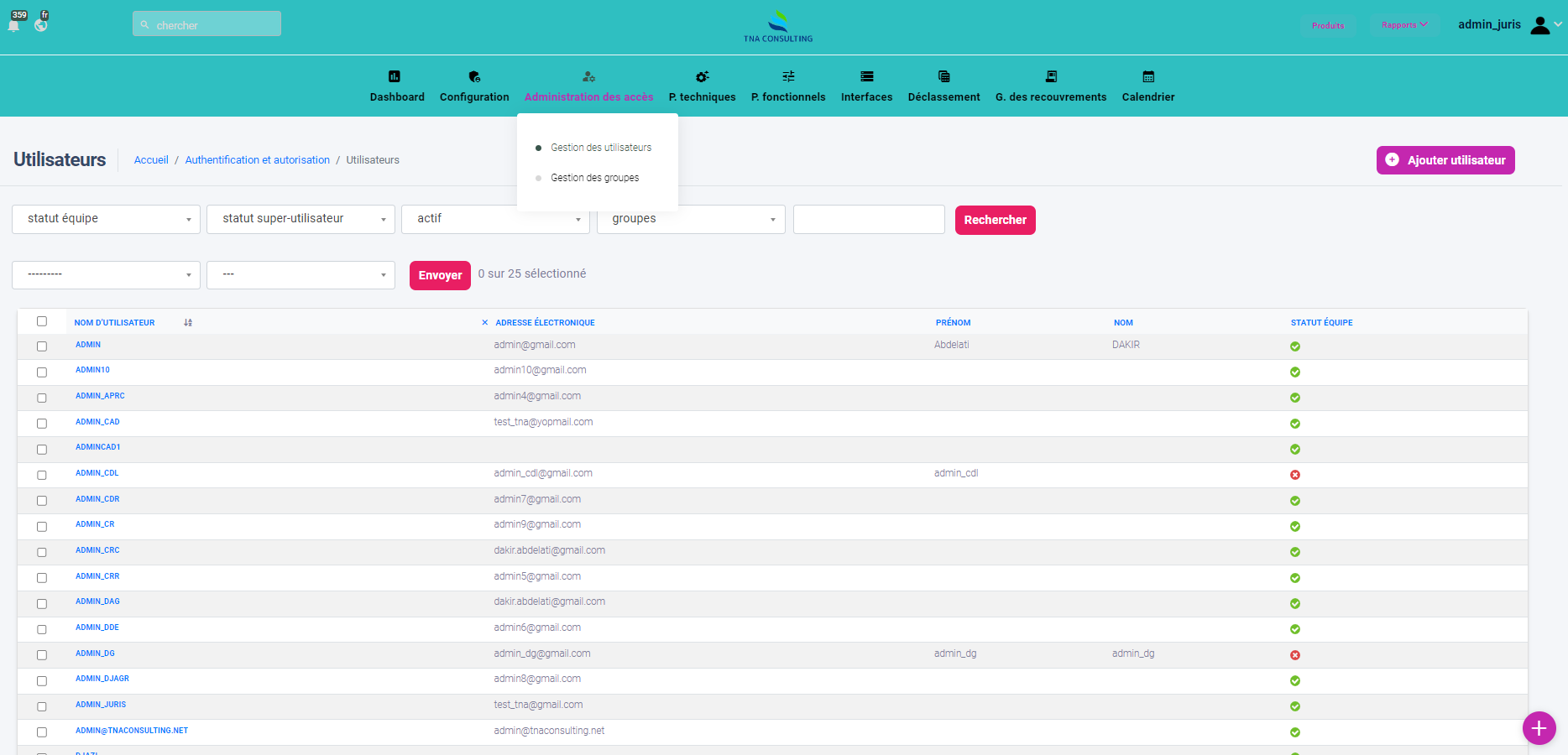Image resolution: width=1568 pixels, height=755 pixels.
Task: Expand the statut équipe filter dropdown
Action: [x=106, y=219]
